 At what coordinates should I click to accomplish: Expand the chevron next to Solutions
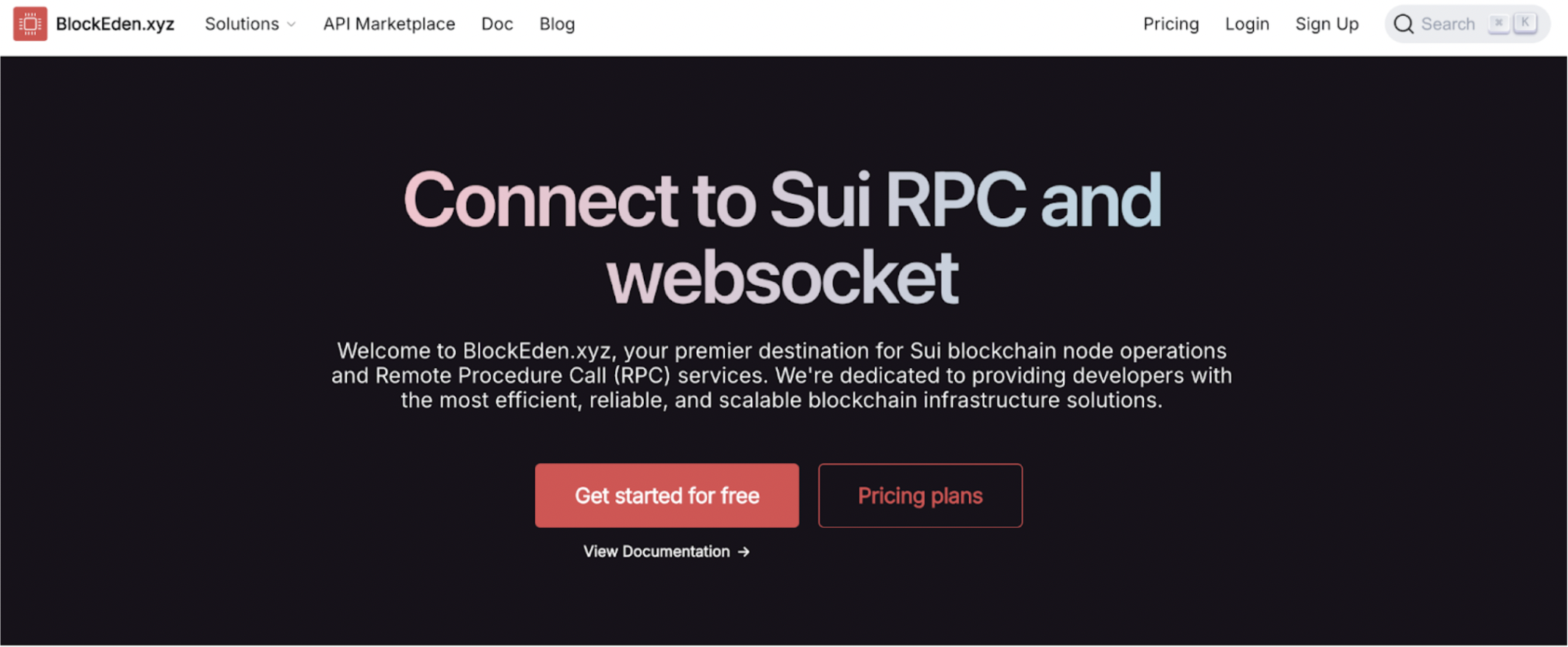tap(292, 25)
